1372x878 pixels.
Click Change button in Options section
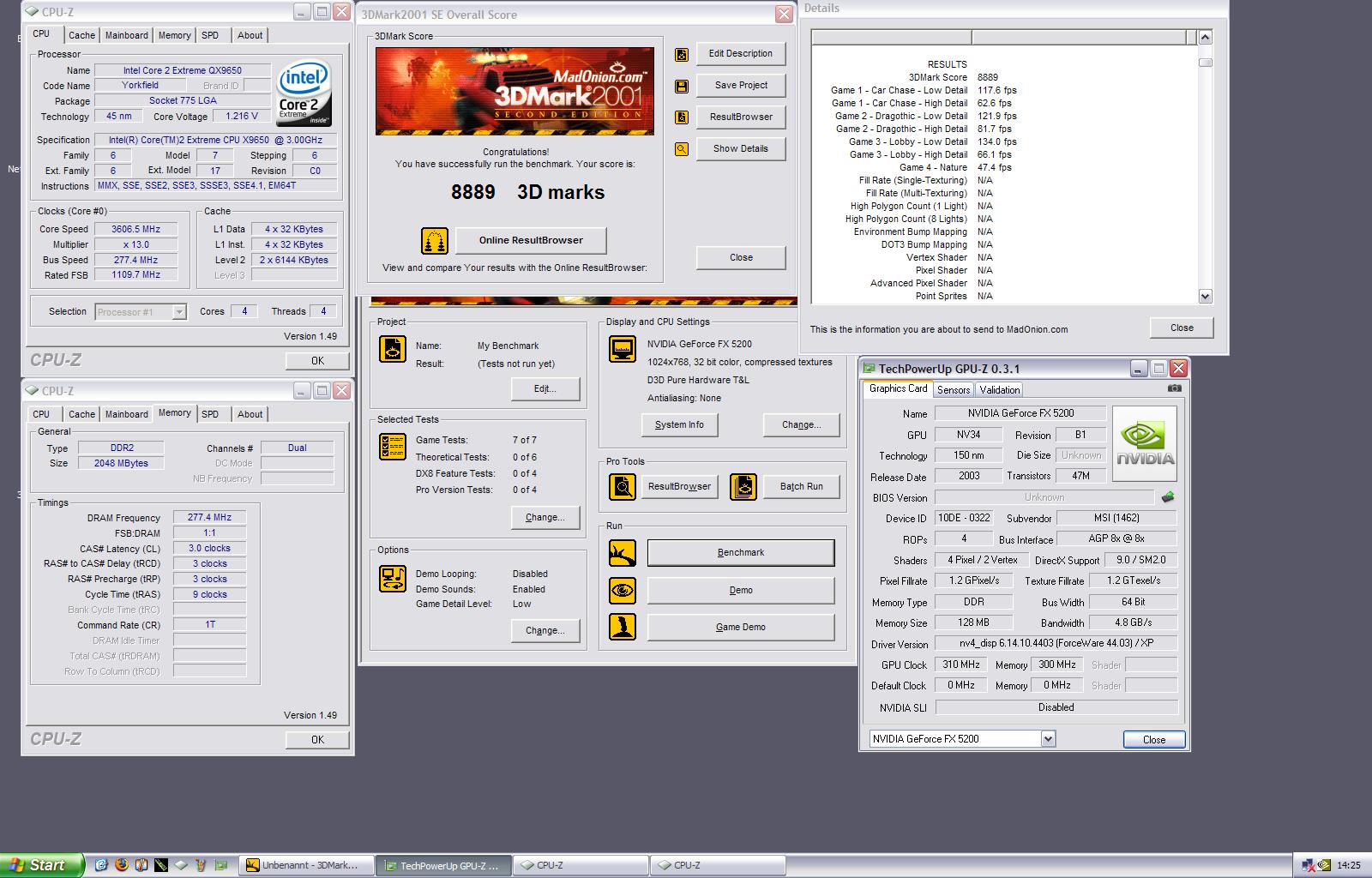545,631
